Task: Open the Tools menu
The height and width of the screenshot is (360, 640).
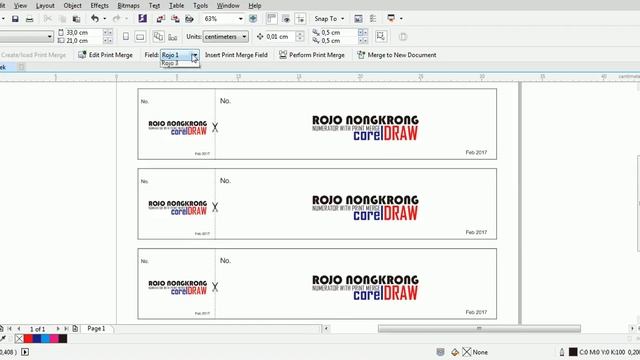Action: coord(200,6)
